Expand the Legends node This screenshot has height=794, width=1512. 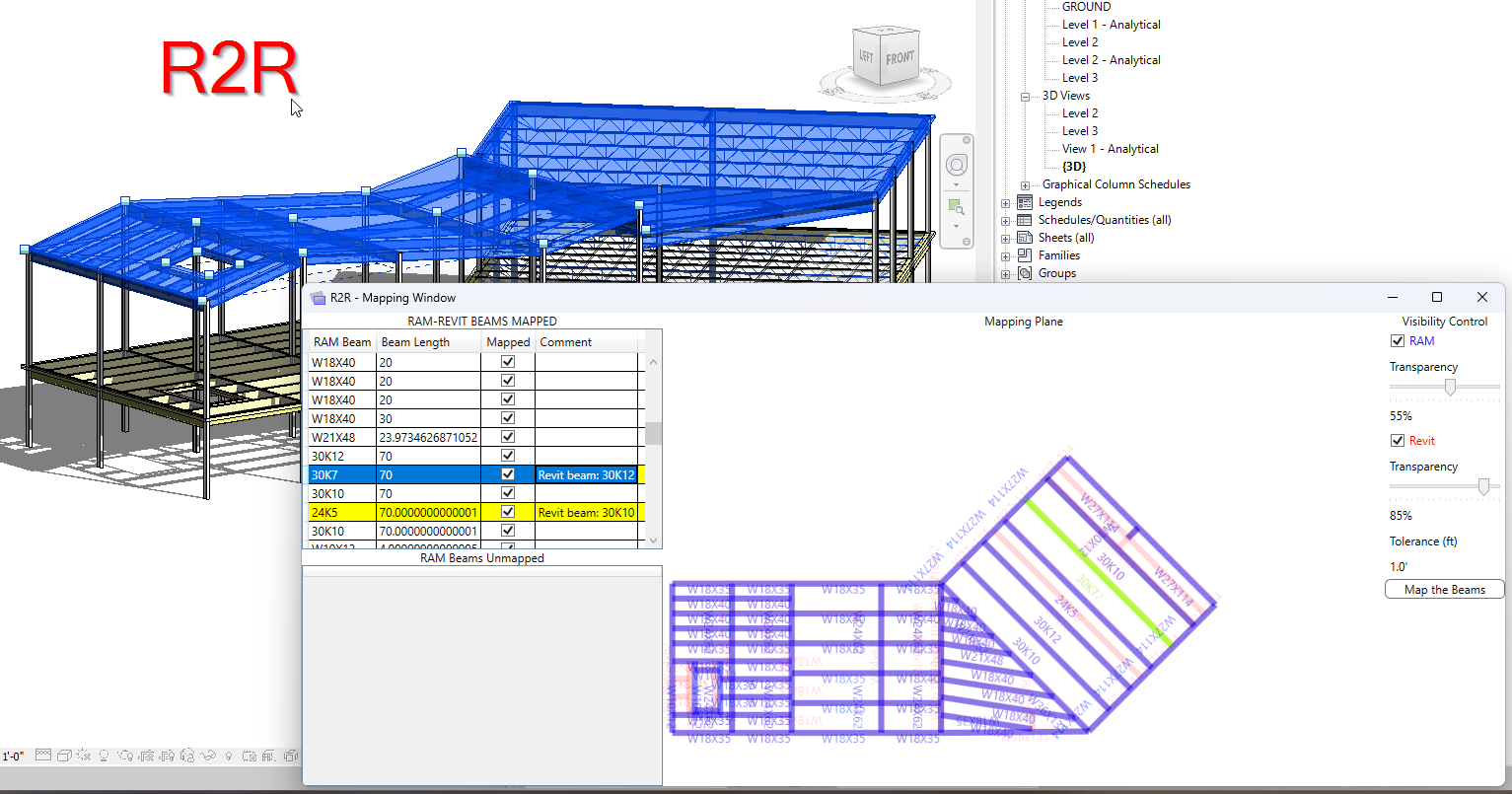[x=1006, y=203]
